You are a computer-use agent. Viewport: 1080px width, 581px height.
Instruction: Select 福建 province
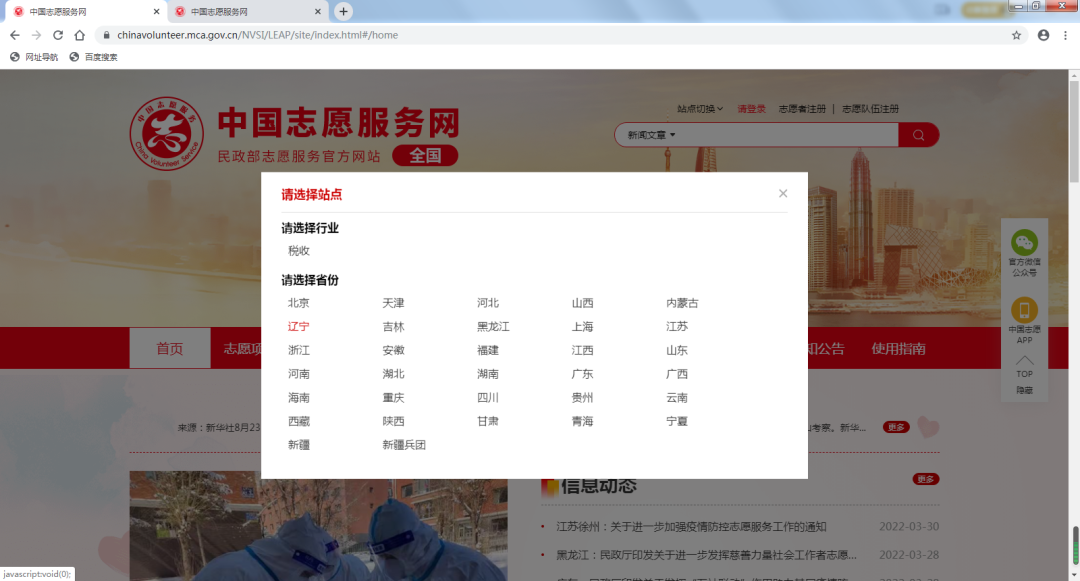pos(488,350)
